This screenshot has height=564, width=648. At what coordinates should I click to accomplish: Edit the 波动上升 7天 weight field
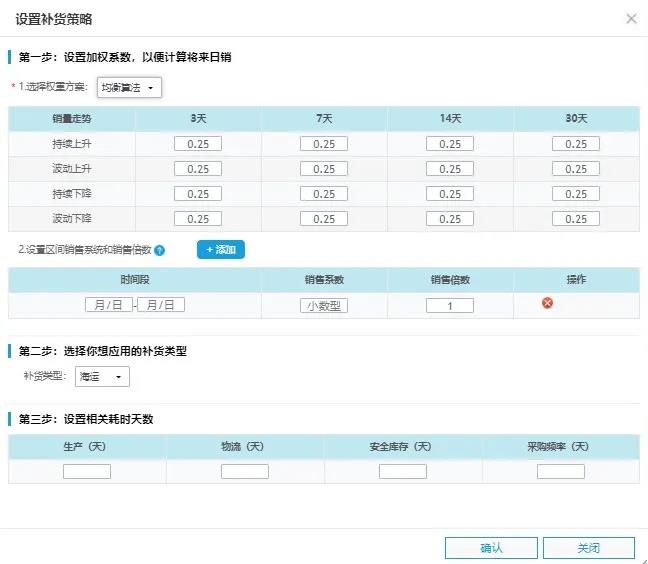(324, 169)
